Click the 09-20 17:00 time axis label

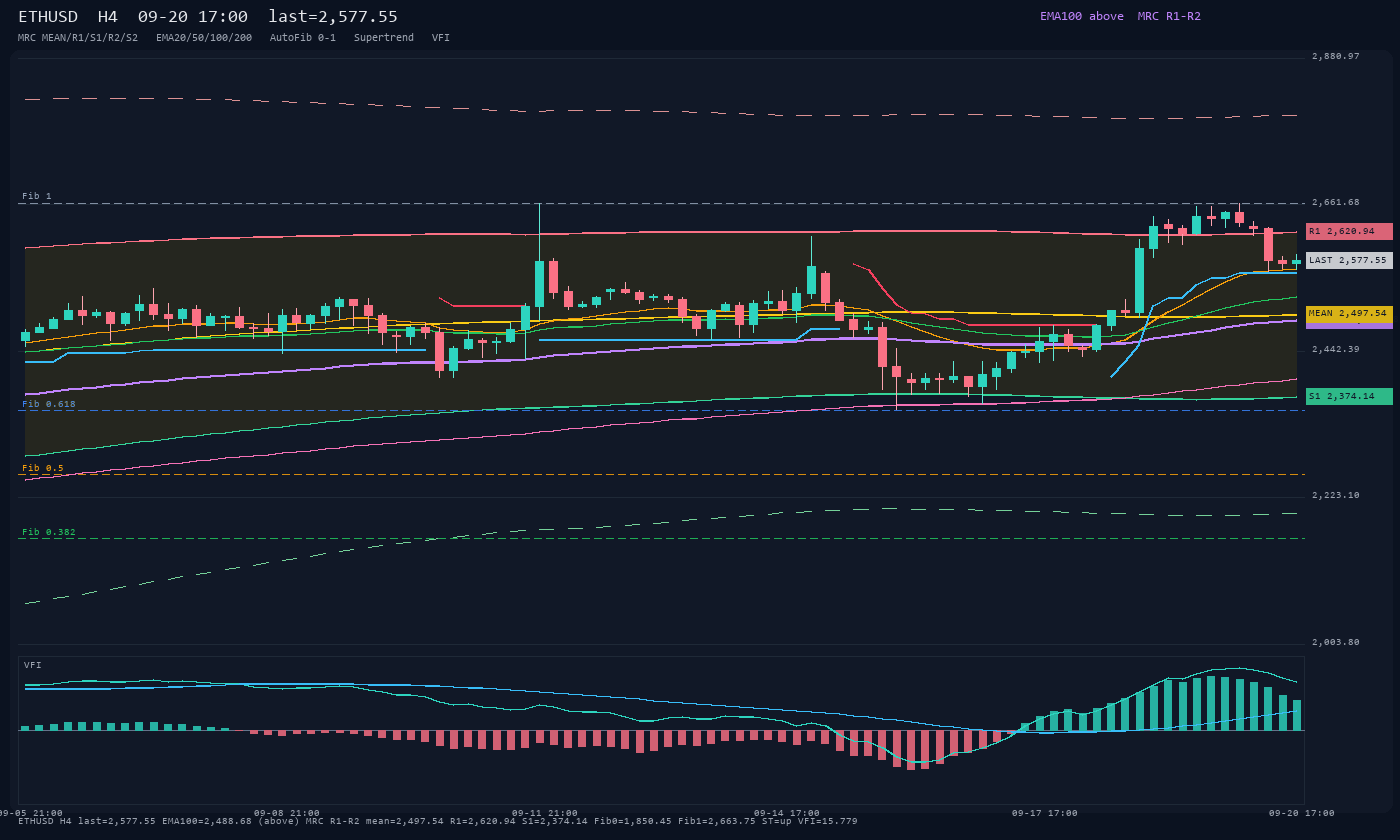(1302, 813)
